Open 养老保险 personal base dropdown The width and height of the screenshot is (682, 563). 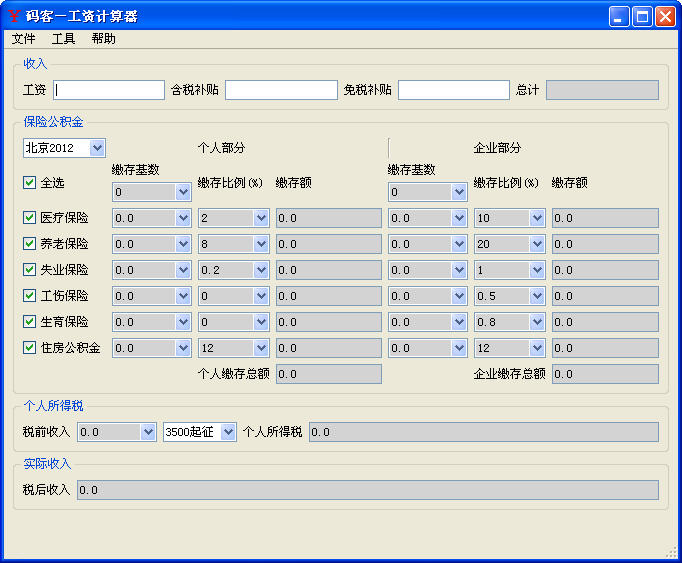point(152,244)
